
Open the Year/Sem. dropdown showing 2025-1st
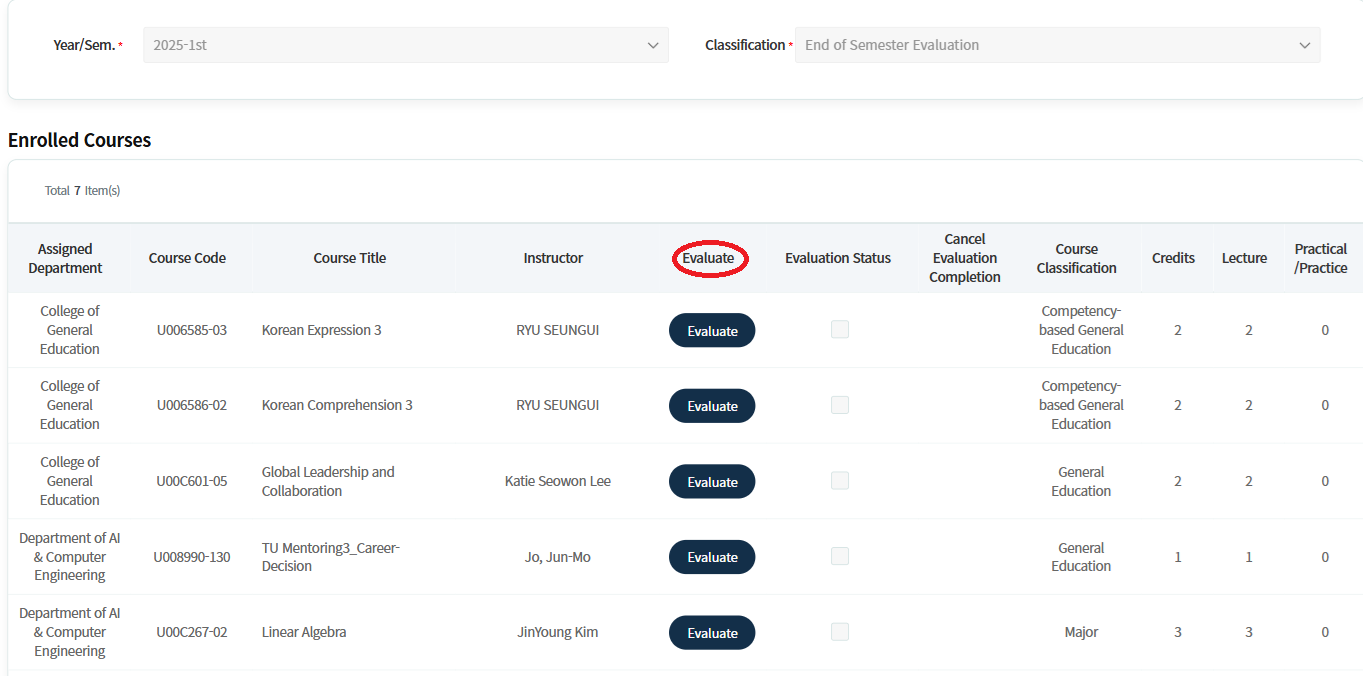[x=405, y=45]
